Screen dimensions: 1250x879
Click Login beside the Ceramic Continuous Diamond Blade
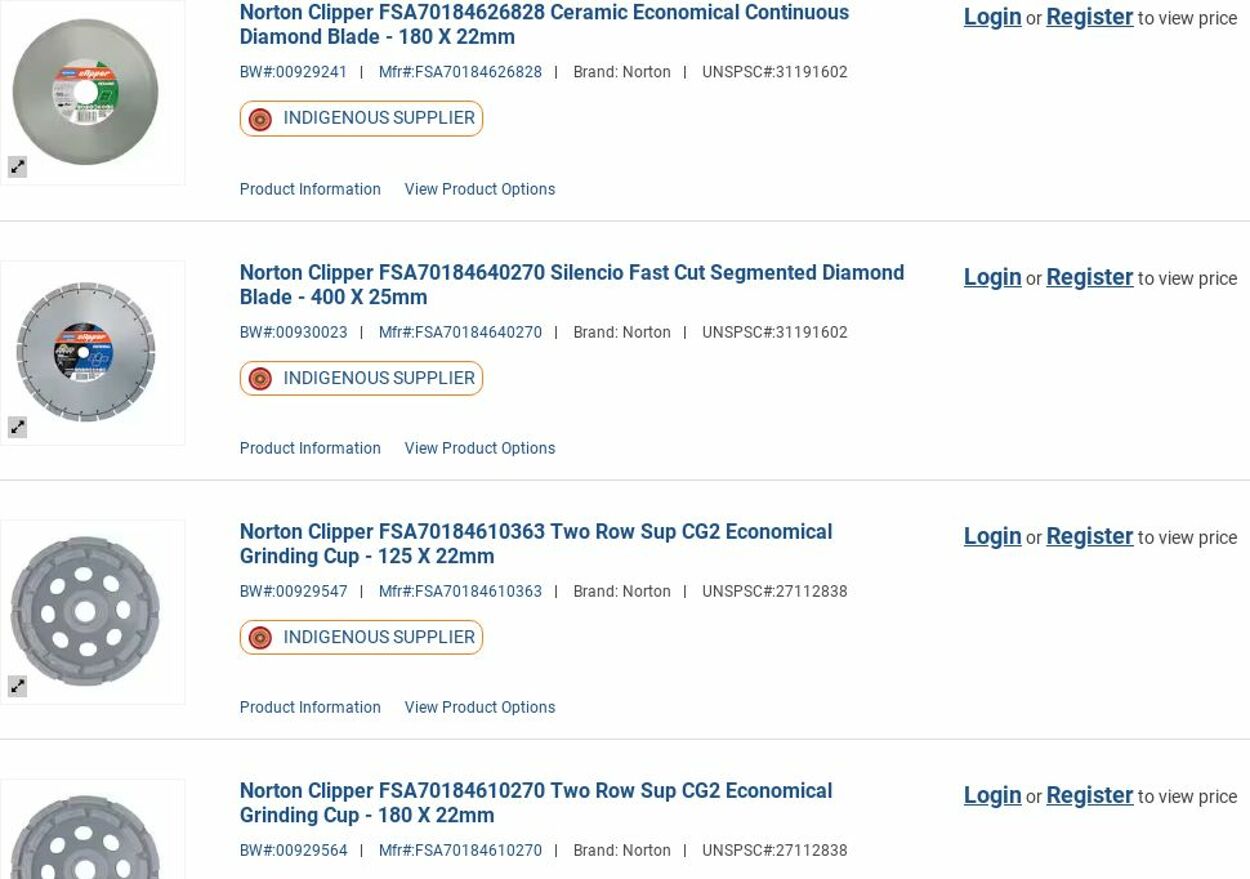tap(992, 17)
